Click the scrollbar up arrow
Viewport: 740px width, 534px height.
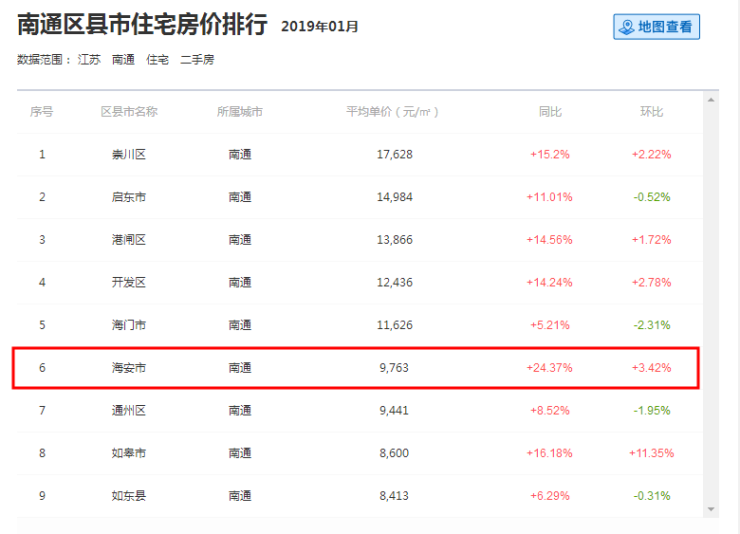[711, 100]
